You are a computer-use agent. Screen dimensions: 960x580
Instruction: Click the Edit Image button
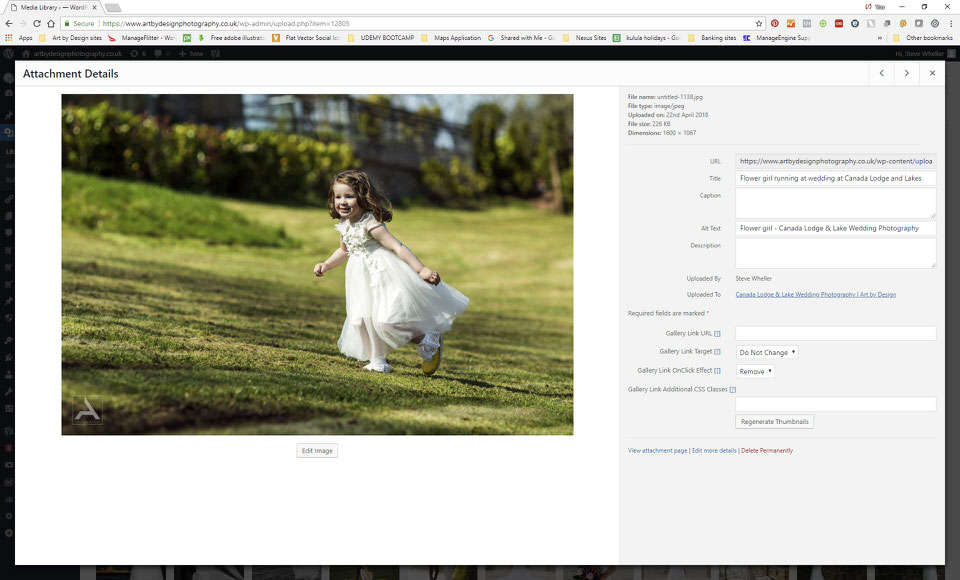pos(317,451)
